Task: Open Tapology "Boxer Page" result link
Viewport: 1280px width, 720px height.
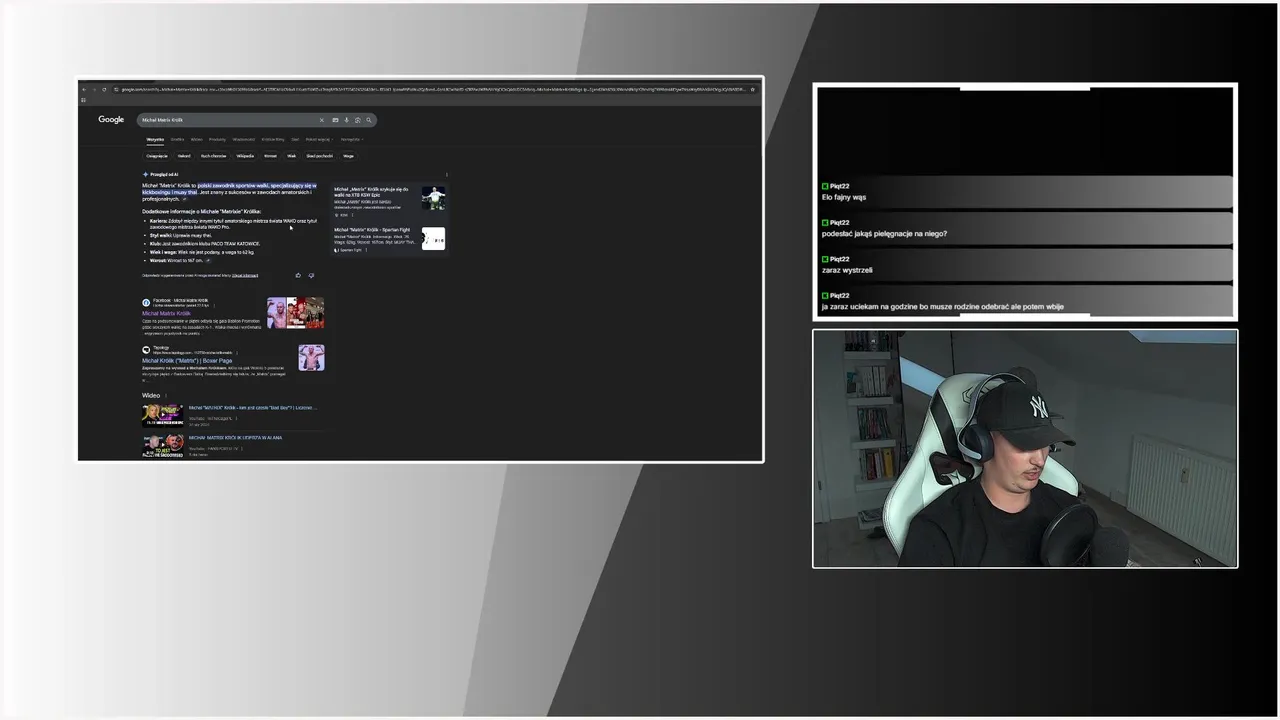Action: (x=187, y=361)
